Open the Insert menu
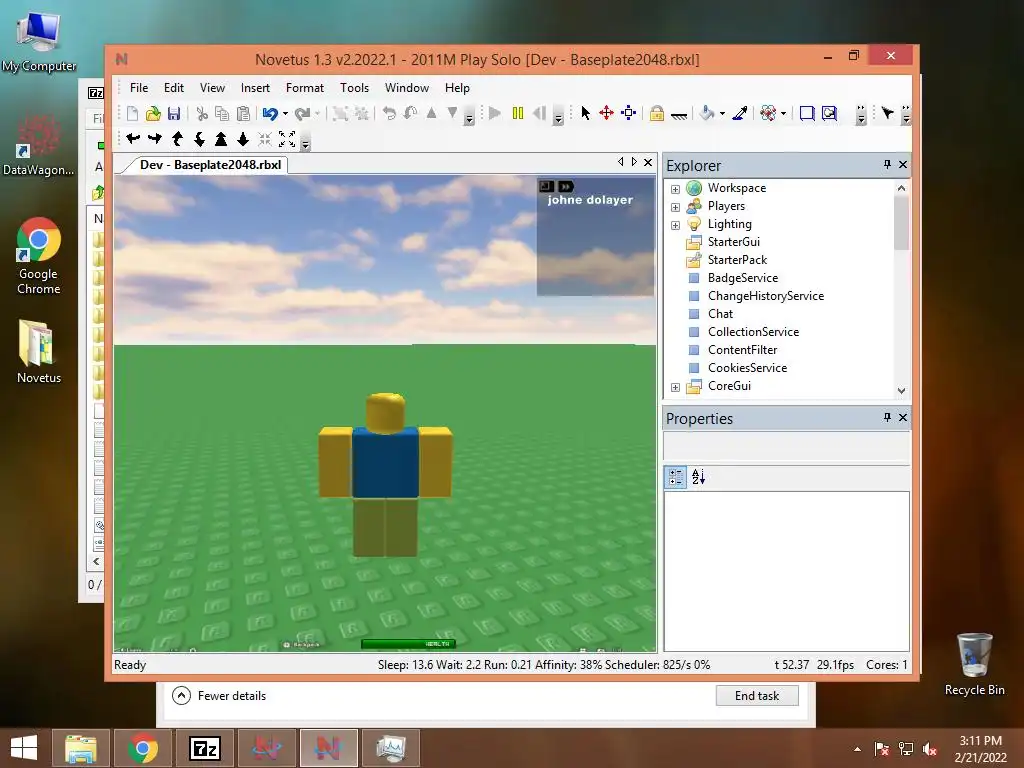1024x768 pixels. (x=255, y=88)
